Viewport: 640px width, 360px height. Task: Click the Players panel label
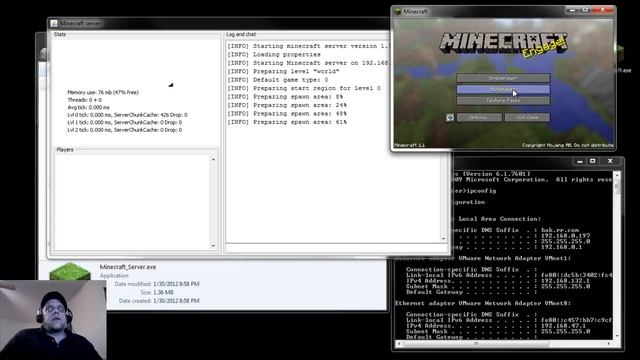(x=65, y=150)
